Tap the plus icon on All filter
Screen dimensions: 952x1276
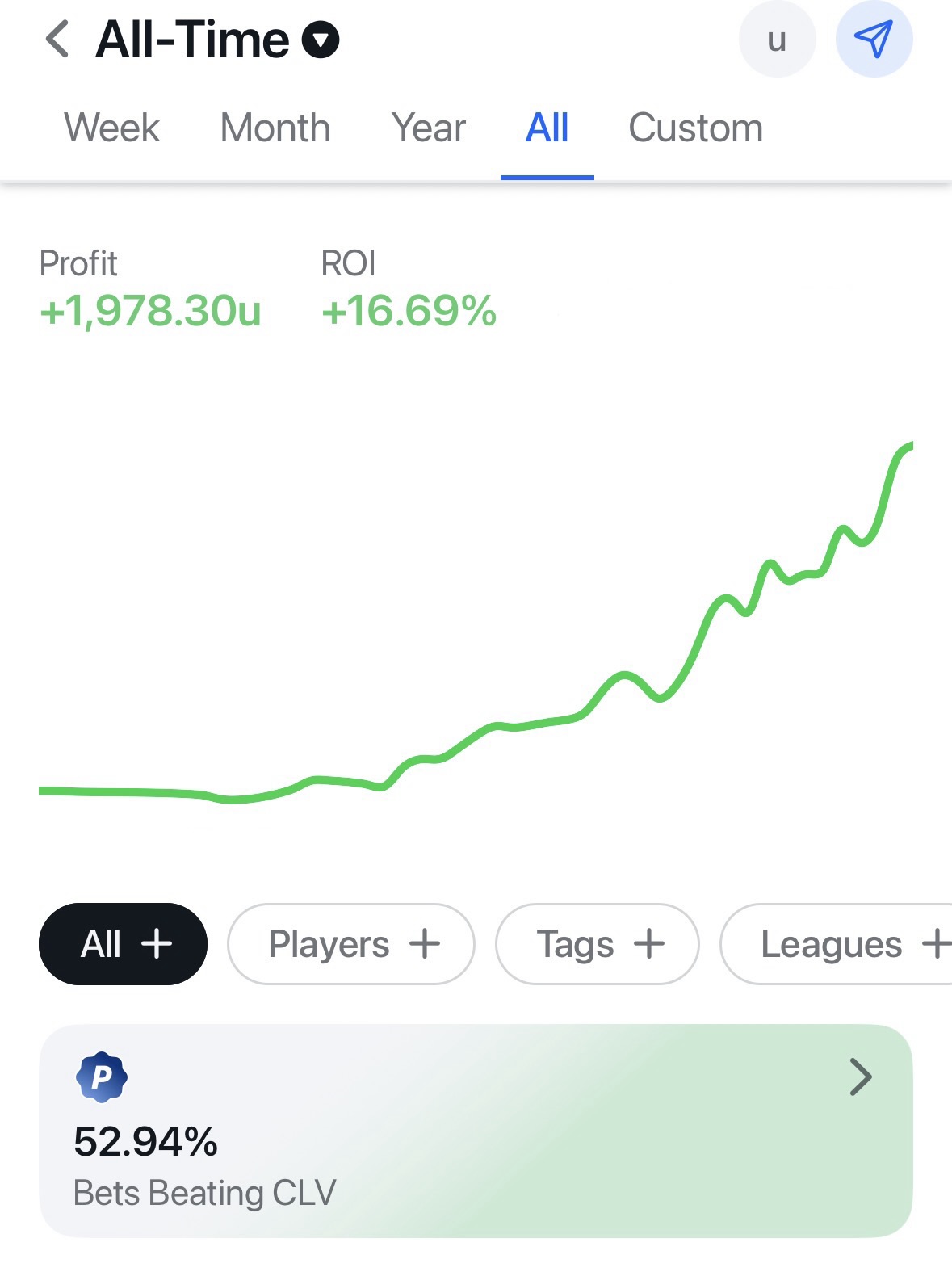point(157,943)
